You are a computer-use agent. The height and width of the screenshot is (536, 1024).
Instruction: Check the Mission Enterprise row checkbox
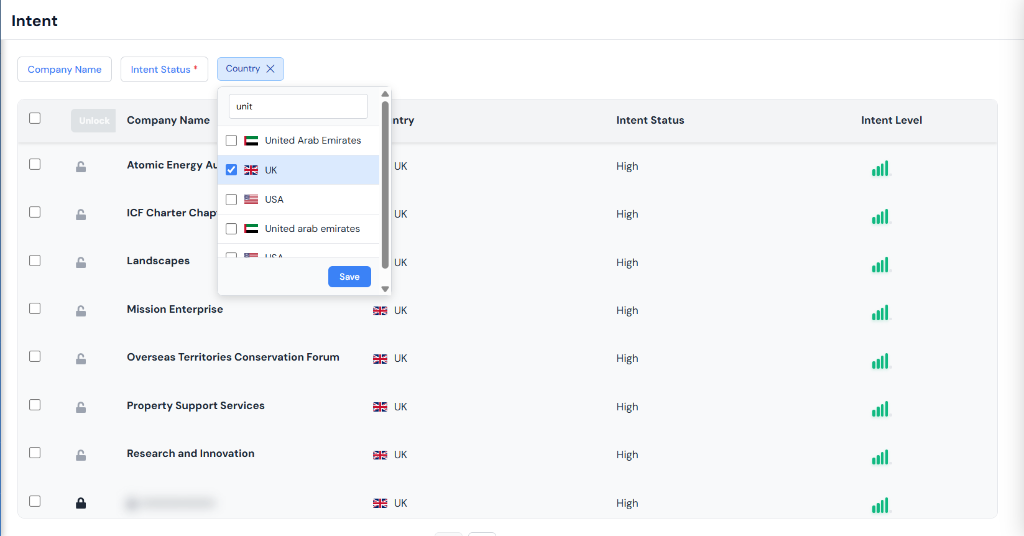35,309
